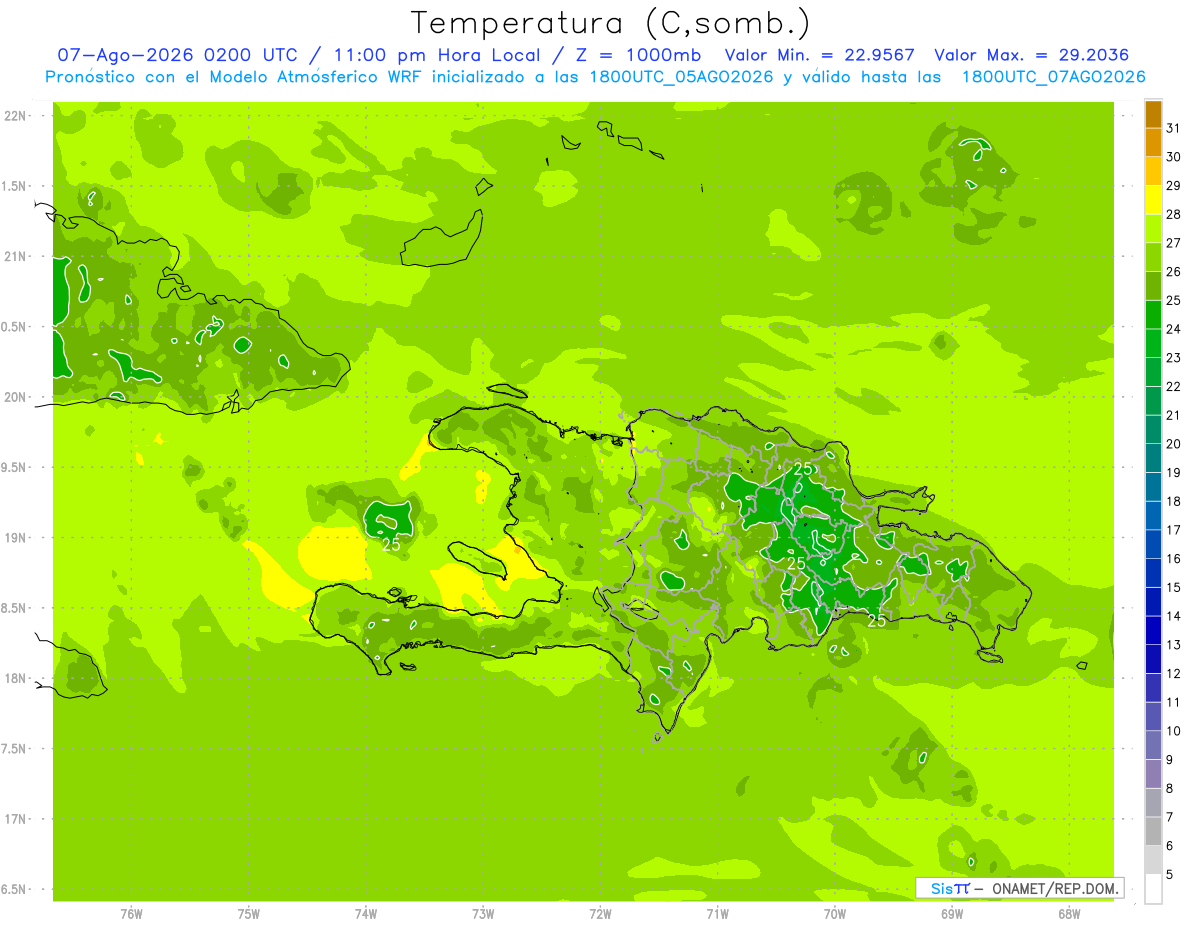
Task: Click the legend value label "5"
Action: tap(1170, 874)
